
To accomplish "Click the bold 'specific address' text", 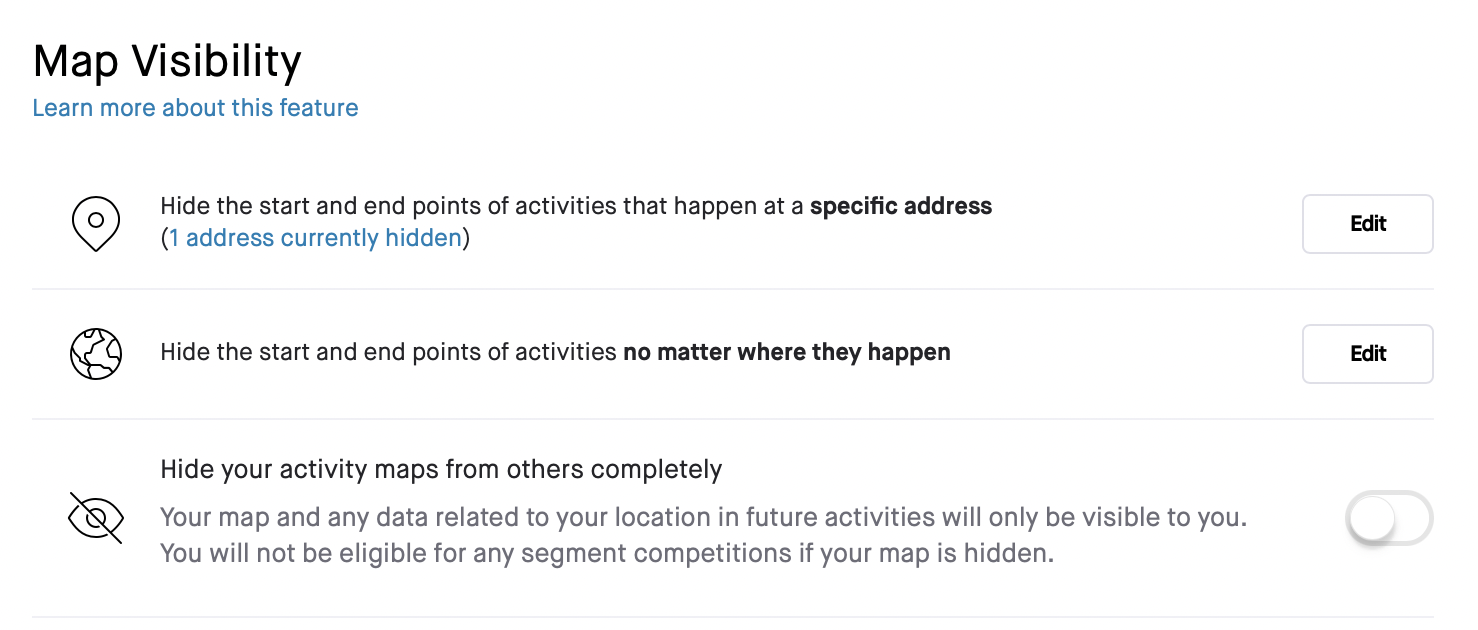I will [901, 207].
